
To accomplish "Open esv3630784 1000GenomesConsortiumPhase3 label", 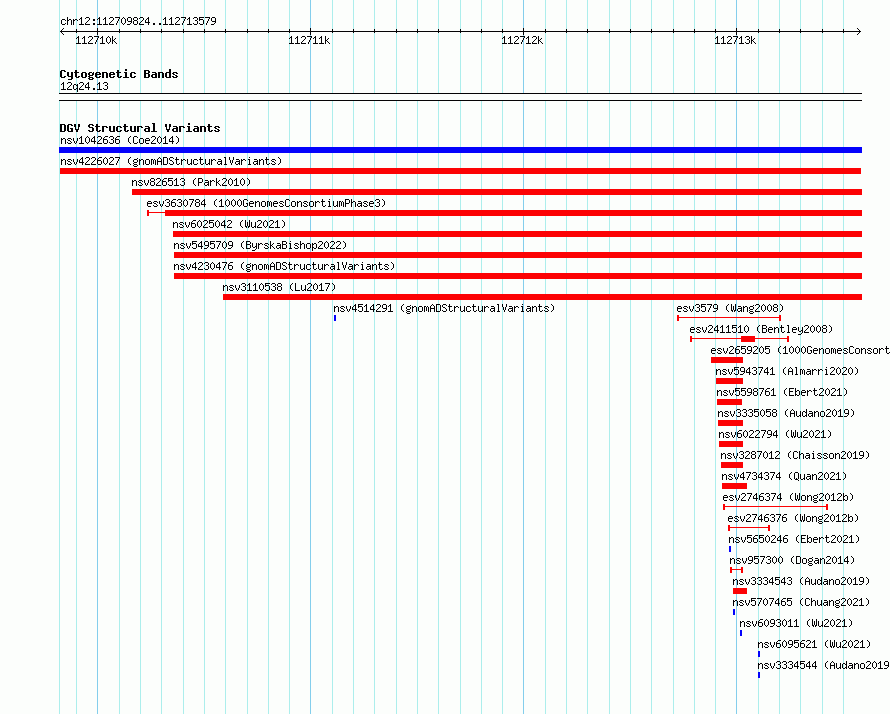I will point(266,203).
